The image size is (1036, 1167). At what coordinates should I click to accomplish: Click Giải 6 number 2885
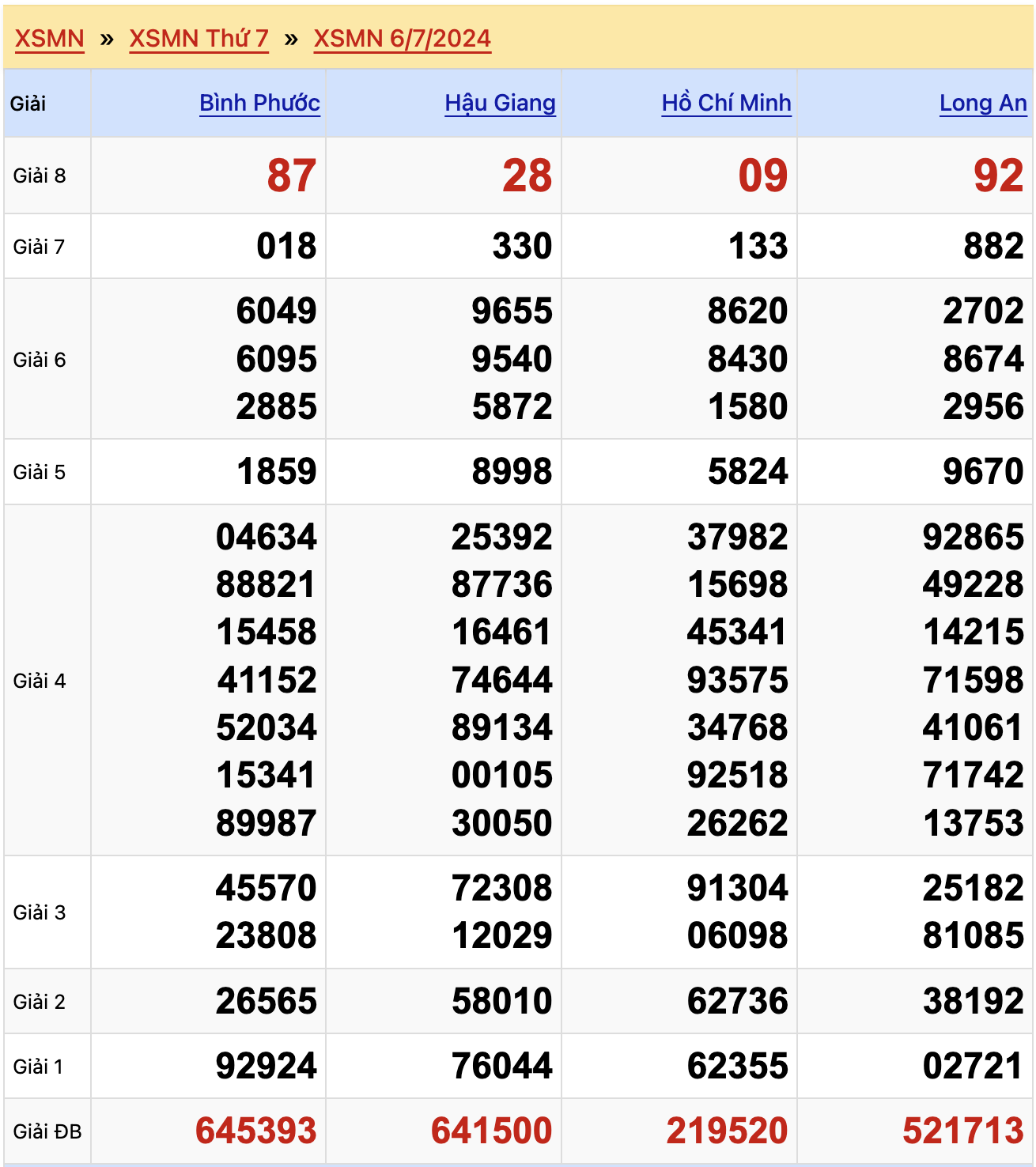click(277, 406)
